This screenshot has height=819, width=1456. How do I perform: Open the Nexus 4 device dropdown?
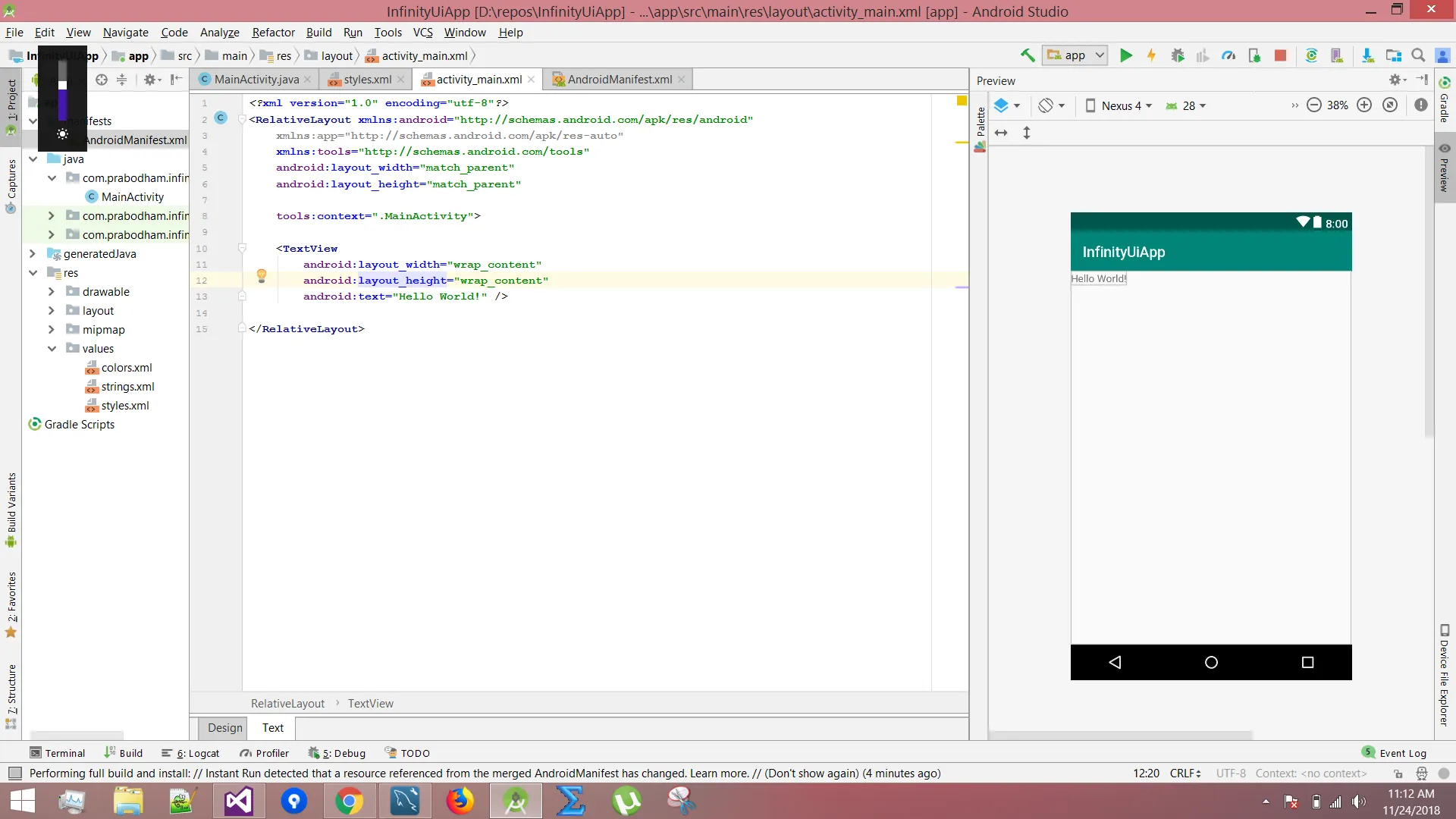tap(1119, 106)
